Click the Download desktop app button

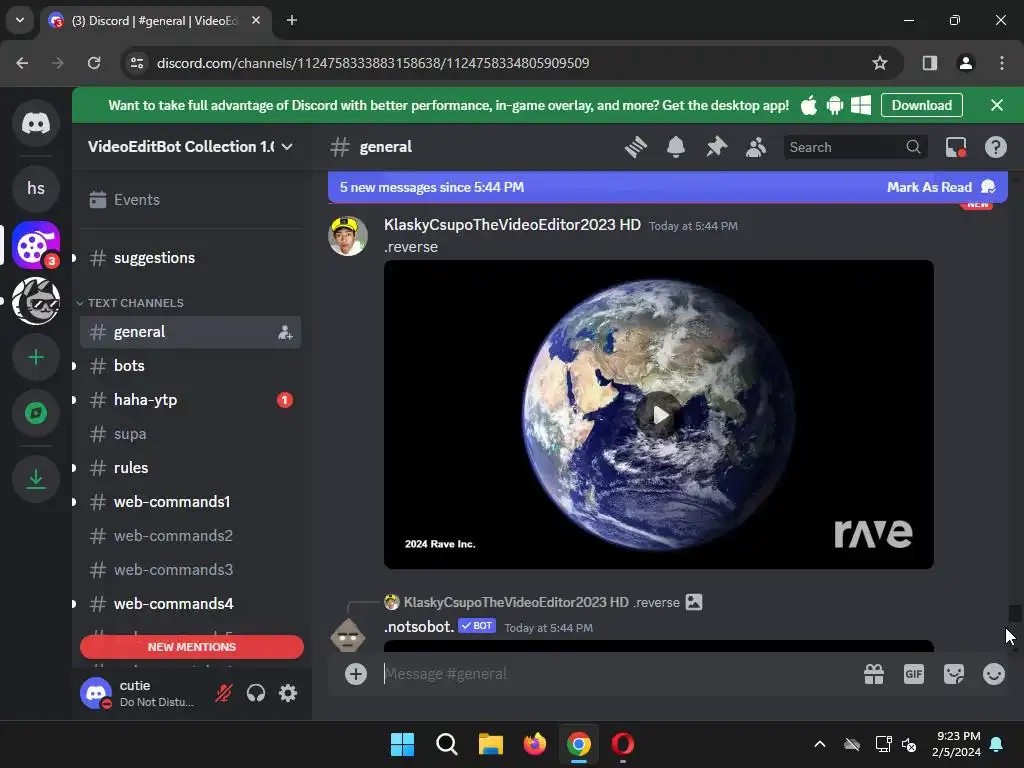coord(921,105)
